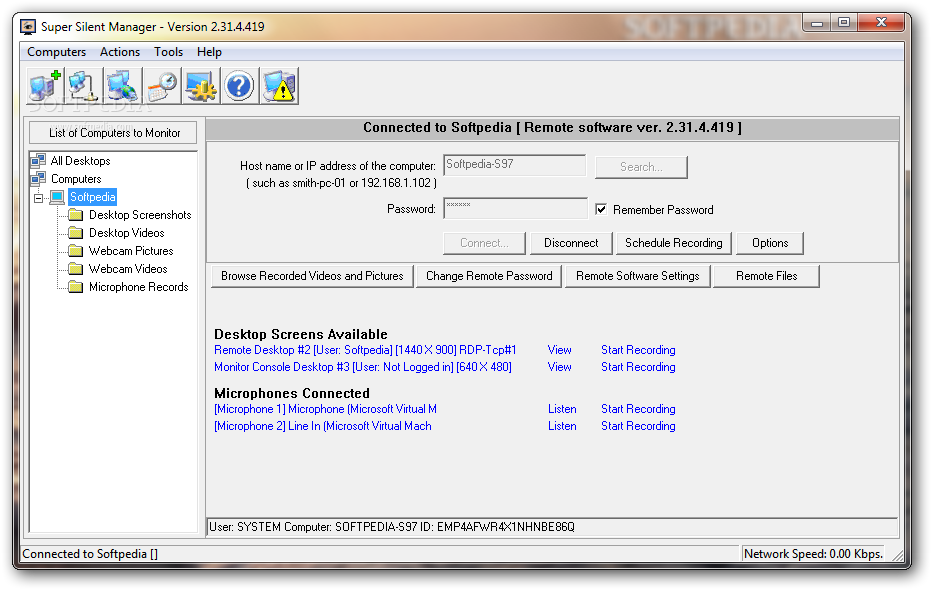Viewport: 932px width, 590px height.
Task: Open the Remote Desktop #2 link
Action: coord(365,350)
